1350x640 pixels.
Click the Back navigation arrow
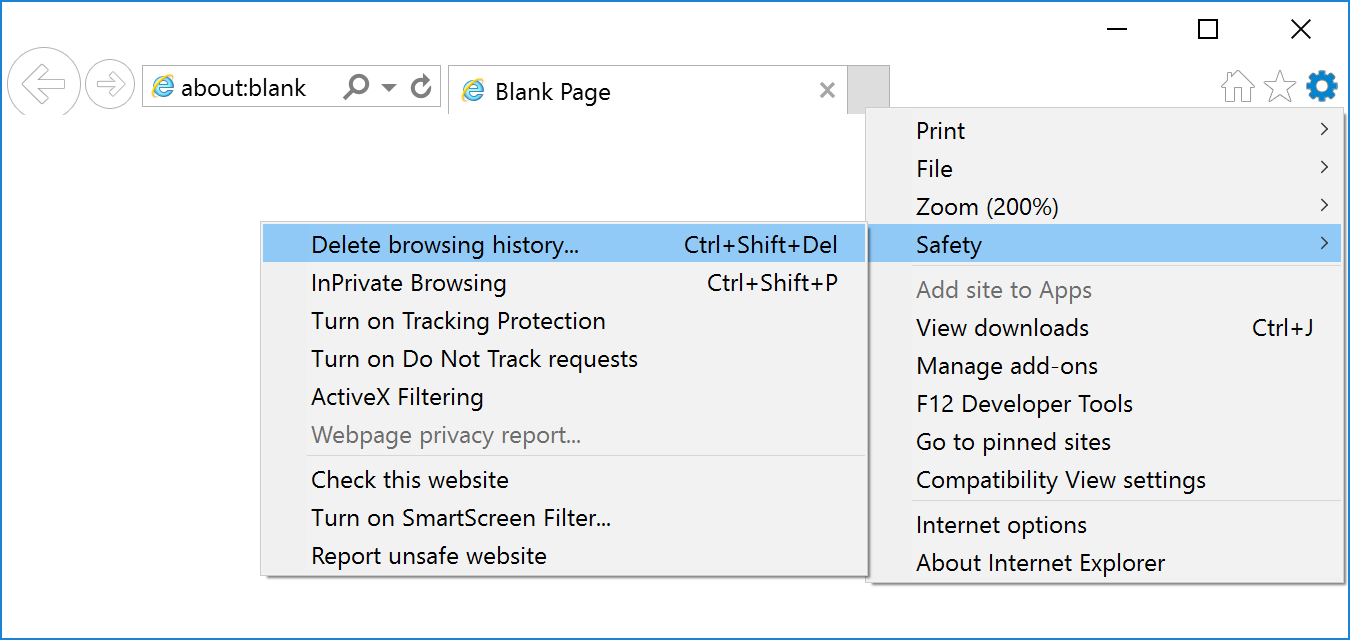[x=43, y=85]
